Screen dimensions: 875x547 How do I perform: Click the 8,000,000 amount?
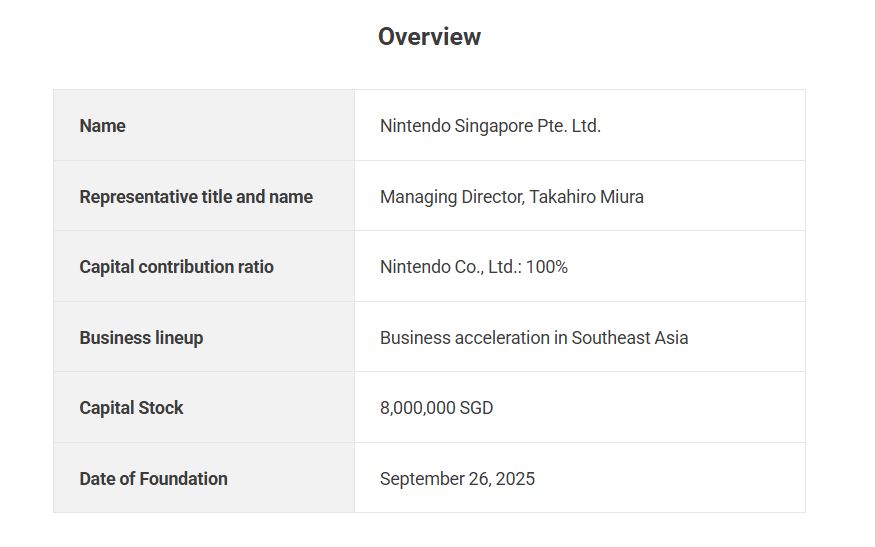pos(417,408)
